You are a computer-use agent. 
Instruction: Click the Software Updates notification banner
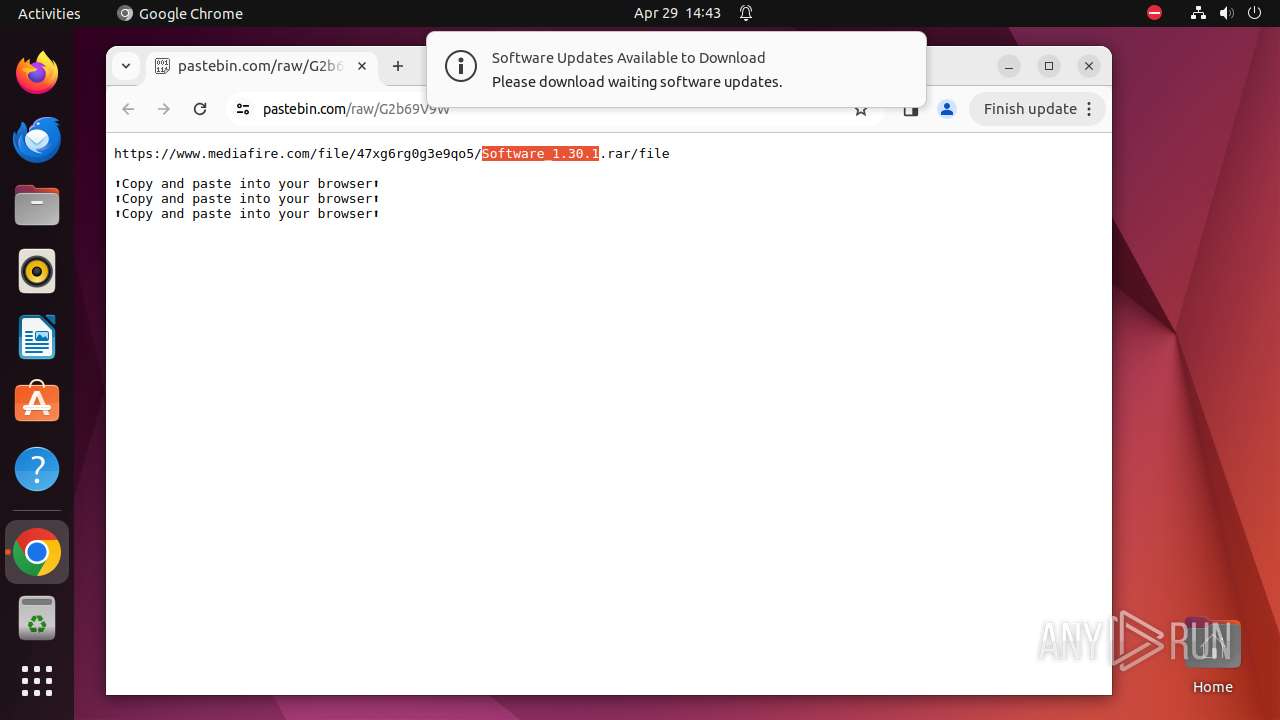pos(676,69)
